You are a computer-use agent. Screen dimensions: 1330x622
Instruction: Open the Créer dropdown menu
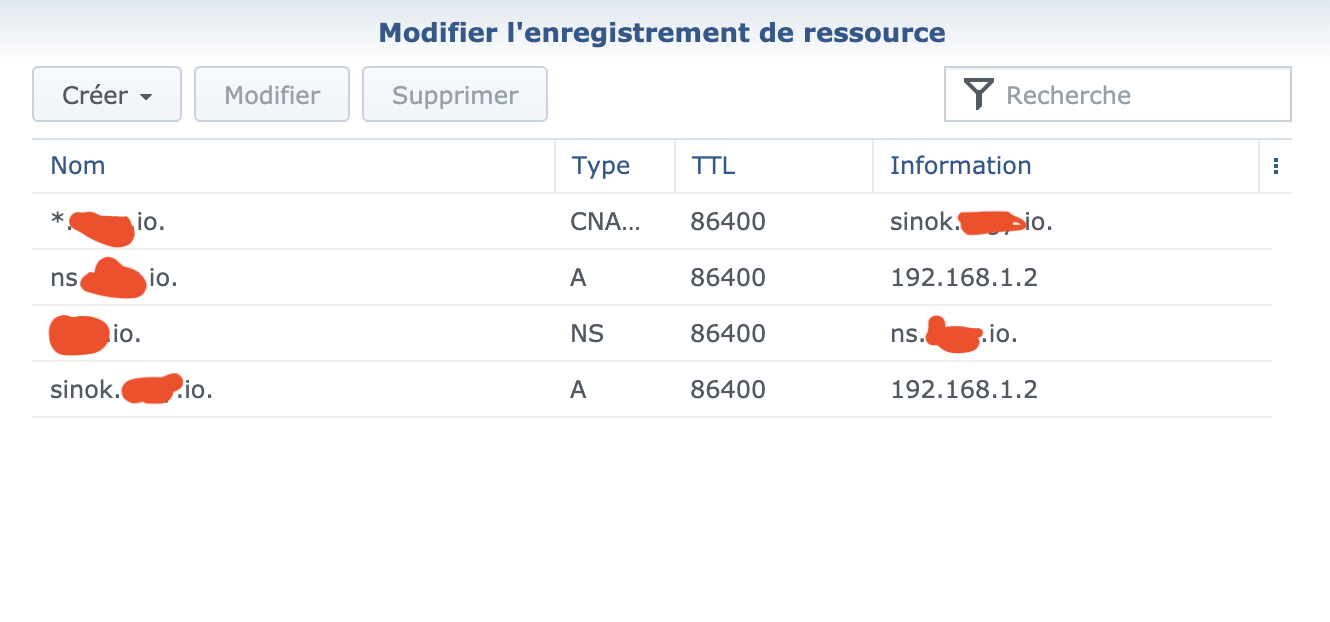(107, 95)
